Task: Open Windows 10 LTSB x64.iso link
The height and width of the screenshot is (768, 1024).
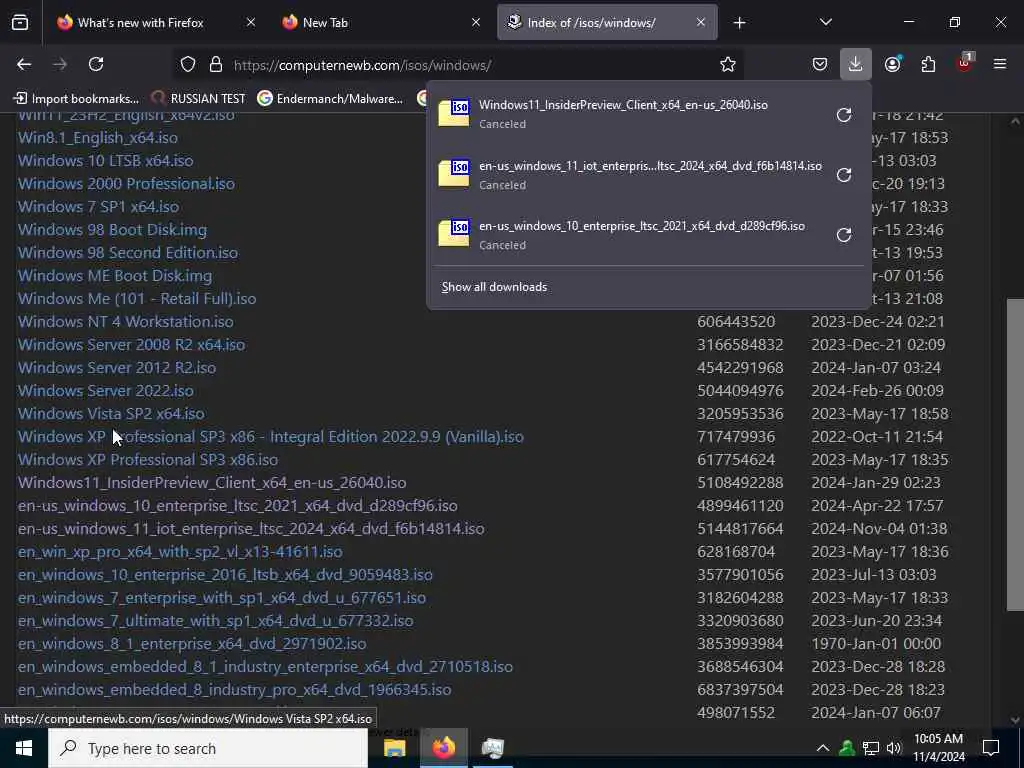Action: [x=106, y=161]
